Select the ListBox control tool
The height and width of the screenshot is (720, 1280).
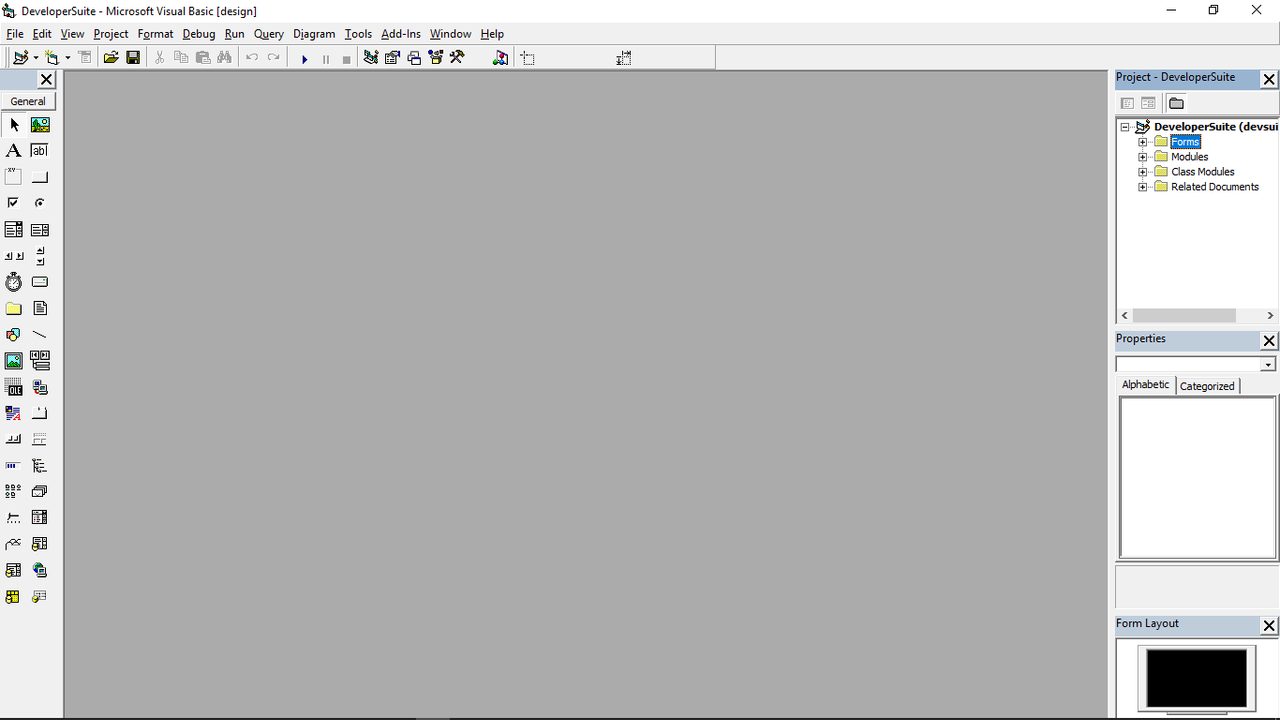click(40, 230)
